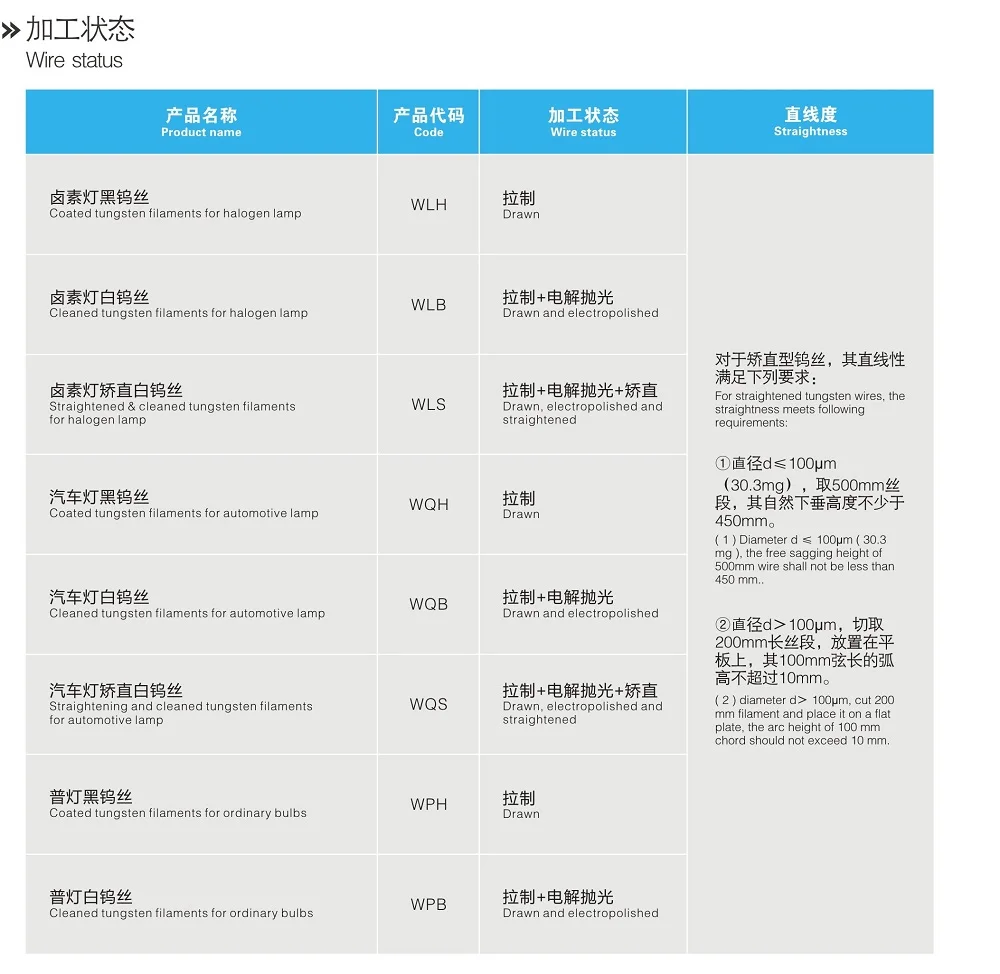This screenshot has height=974, width=1000.
Task: Click the wire status cell in the WPB row
Action: (x=580, y=904)
